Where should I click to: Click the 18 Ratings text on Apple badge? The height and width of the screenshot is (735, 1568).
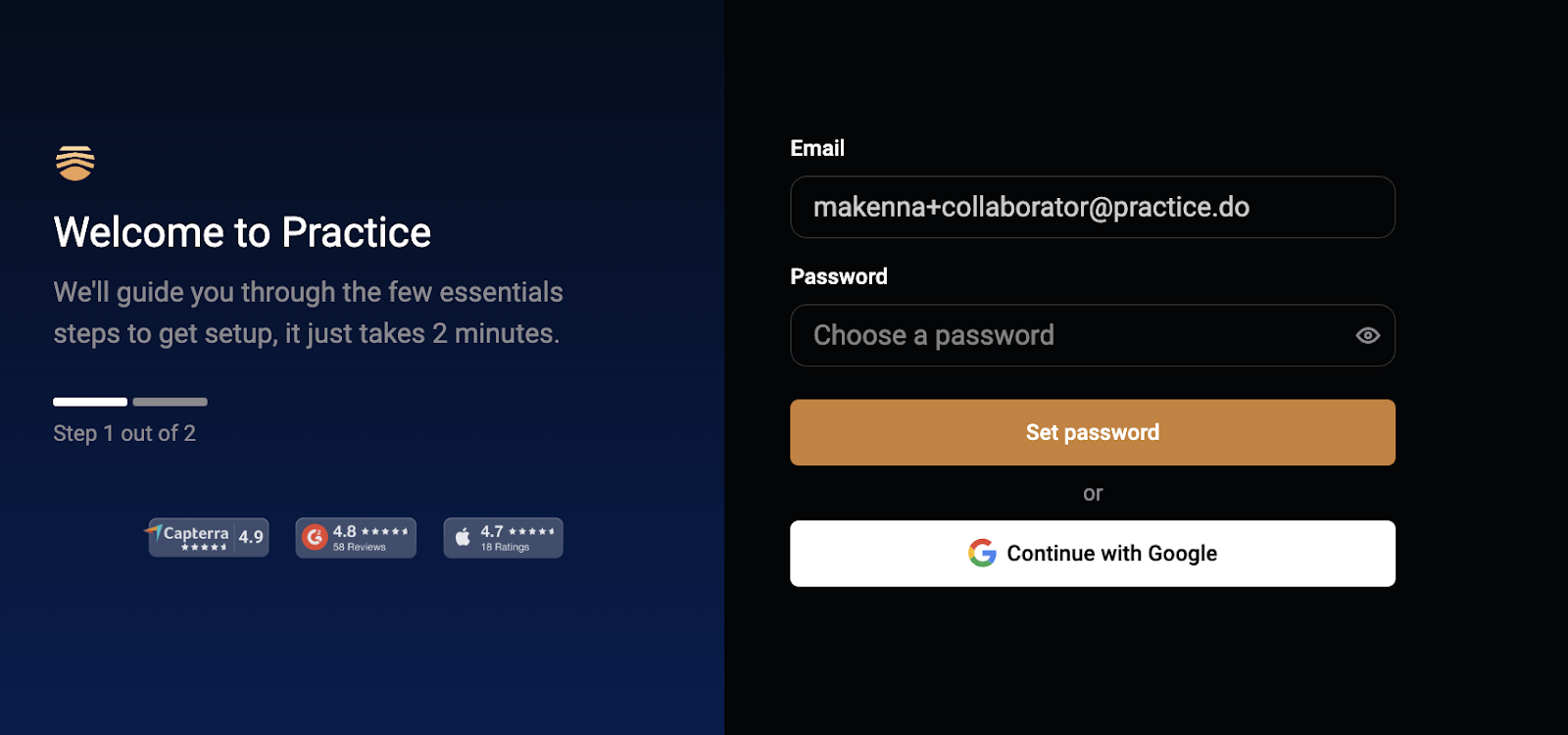pos(506,547)
